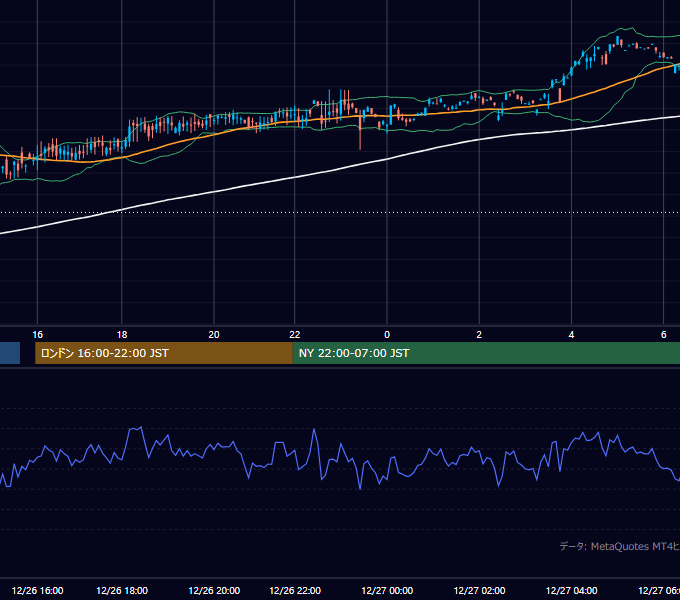
Task: Select the 12/26 18:00 date label
Action: [x=122, y=590]
